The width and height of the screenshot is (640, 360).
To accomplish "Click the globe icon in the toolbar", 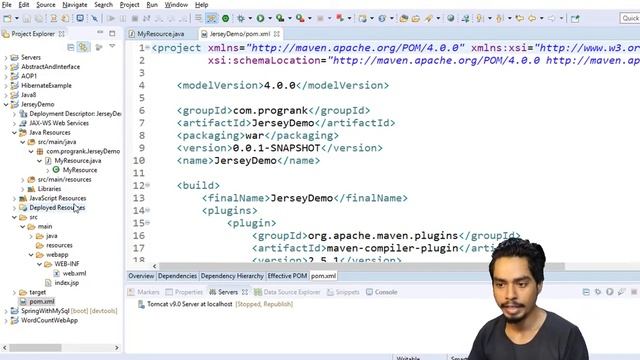I will 451,18.
